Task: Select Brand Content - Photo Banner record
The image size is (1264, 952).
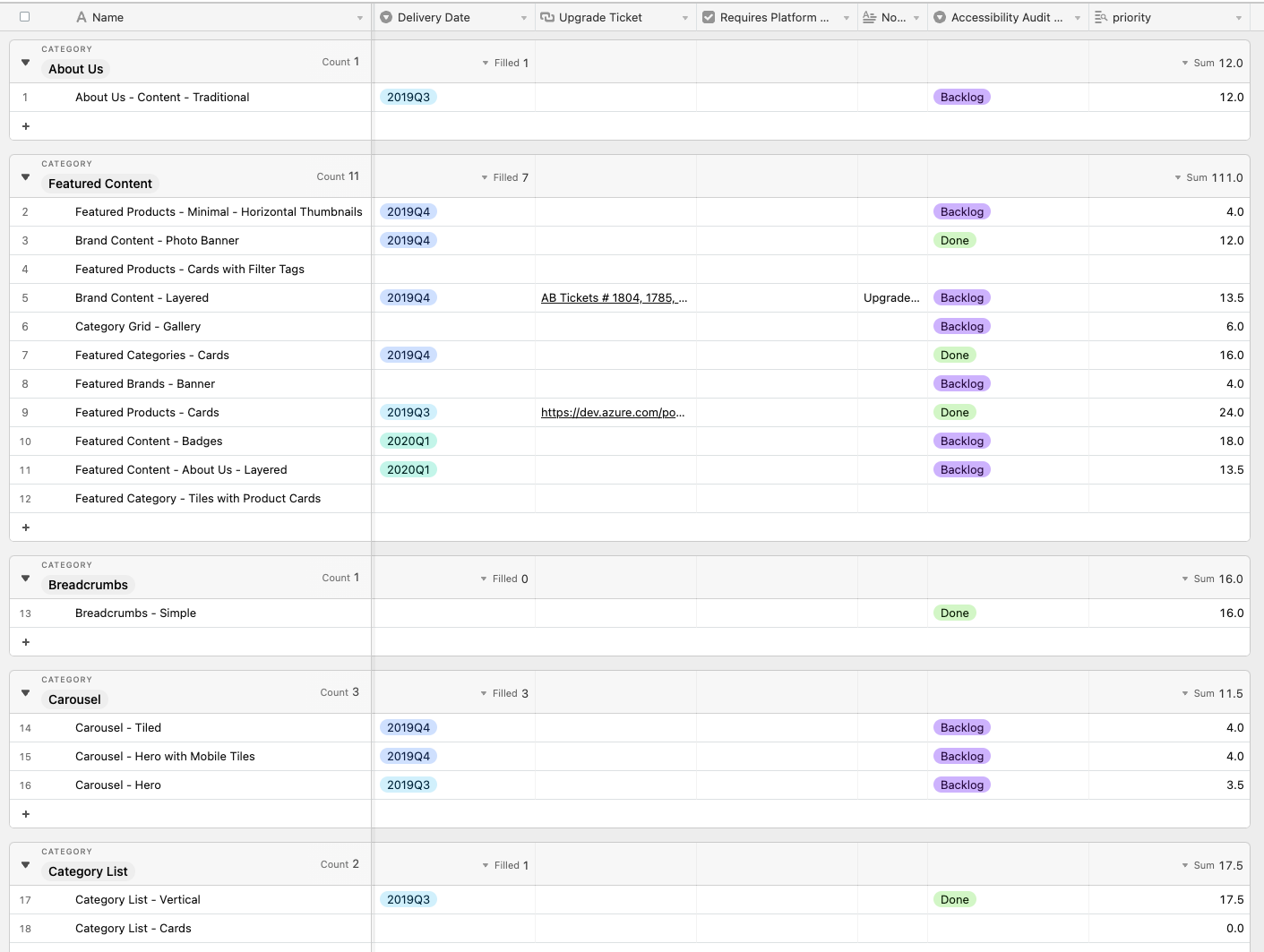Action: tap(157, 241)
